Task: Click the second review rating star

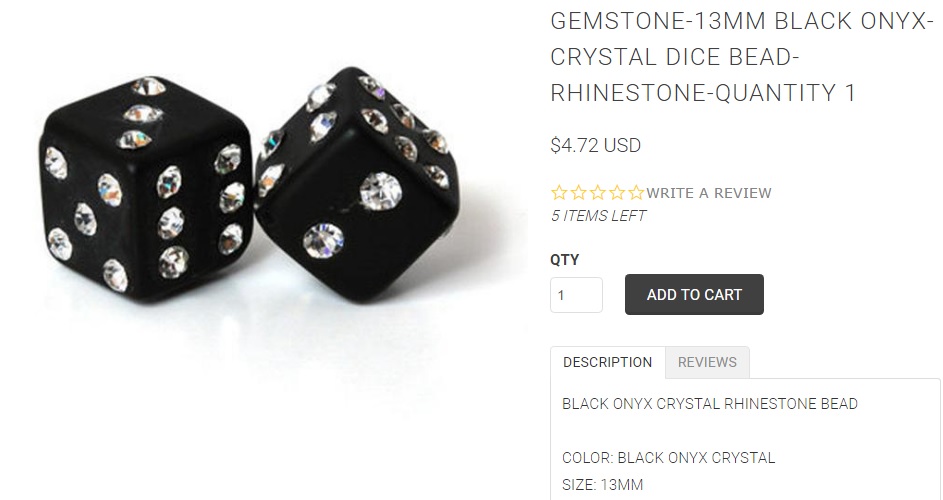Action: pyautogui.click(x=579, y=193)
